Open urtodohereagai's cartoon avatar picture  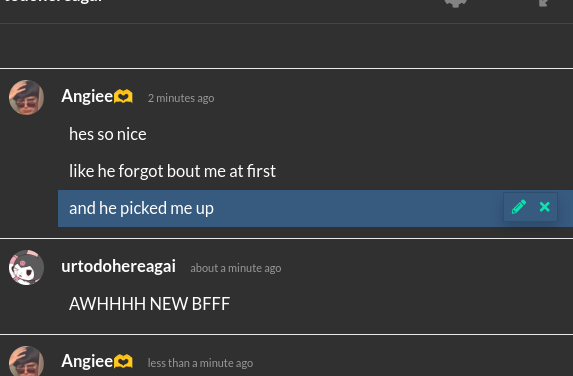[x=26, y=267]
